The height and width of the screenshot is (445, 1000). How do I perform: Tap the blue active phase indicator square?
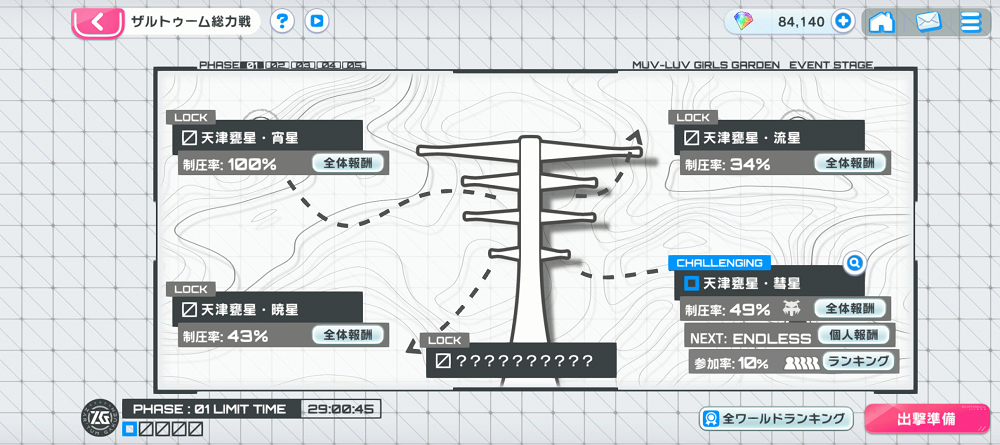(128, 430)
